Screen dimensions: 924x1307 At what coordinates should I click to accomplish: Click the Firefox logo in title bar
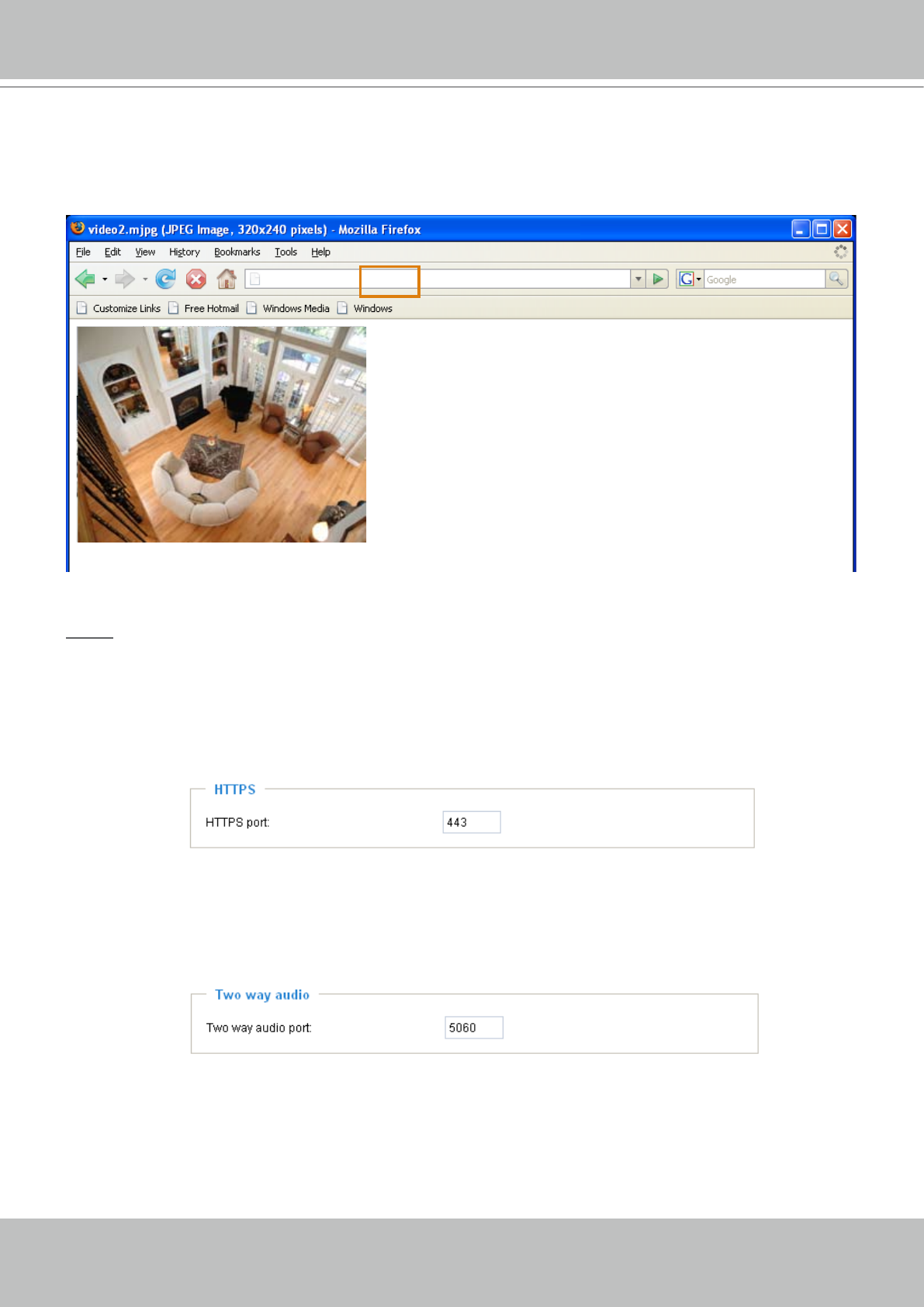(x=78, y=228)
